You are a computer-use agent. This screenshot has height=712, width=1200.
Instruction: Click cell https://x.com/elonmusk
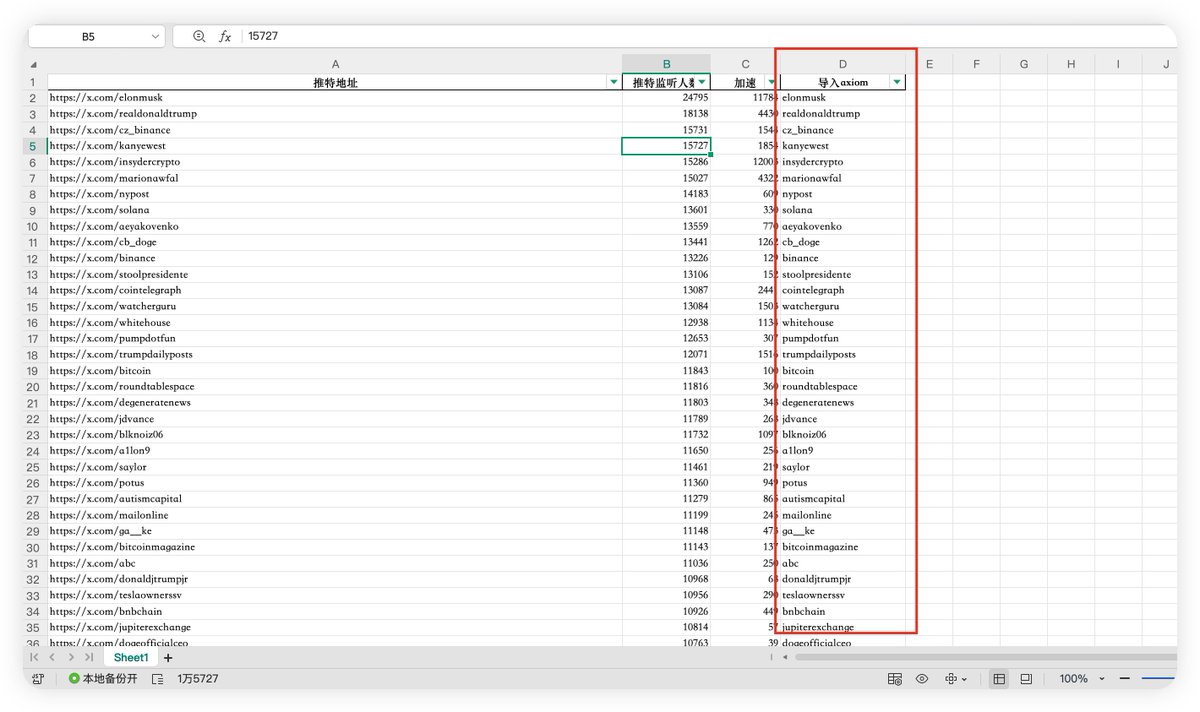point(335,98)
